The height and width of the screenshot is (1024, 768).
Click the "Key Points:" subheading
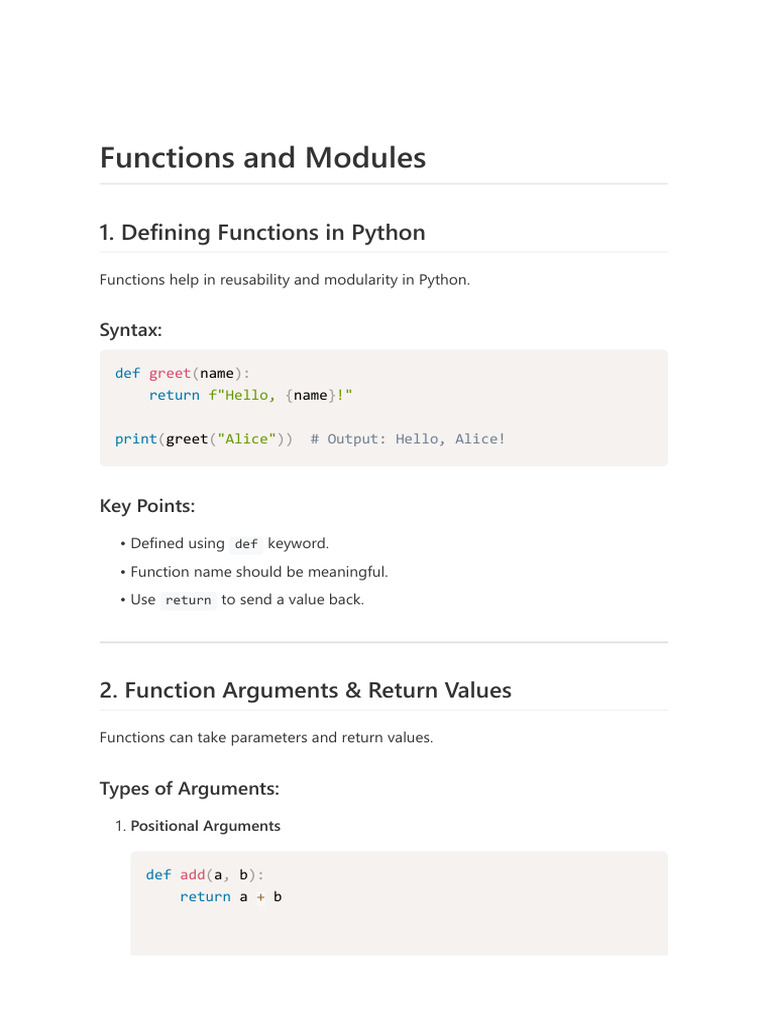[147, 506]
